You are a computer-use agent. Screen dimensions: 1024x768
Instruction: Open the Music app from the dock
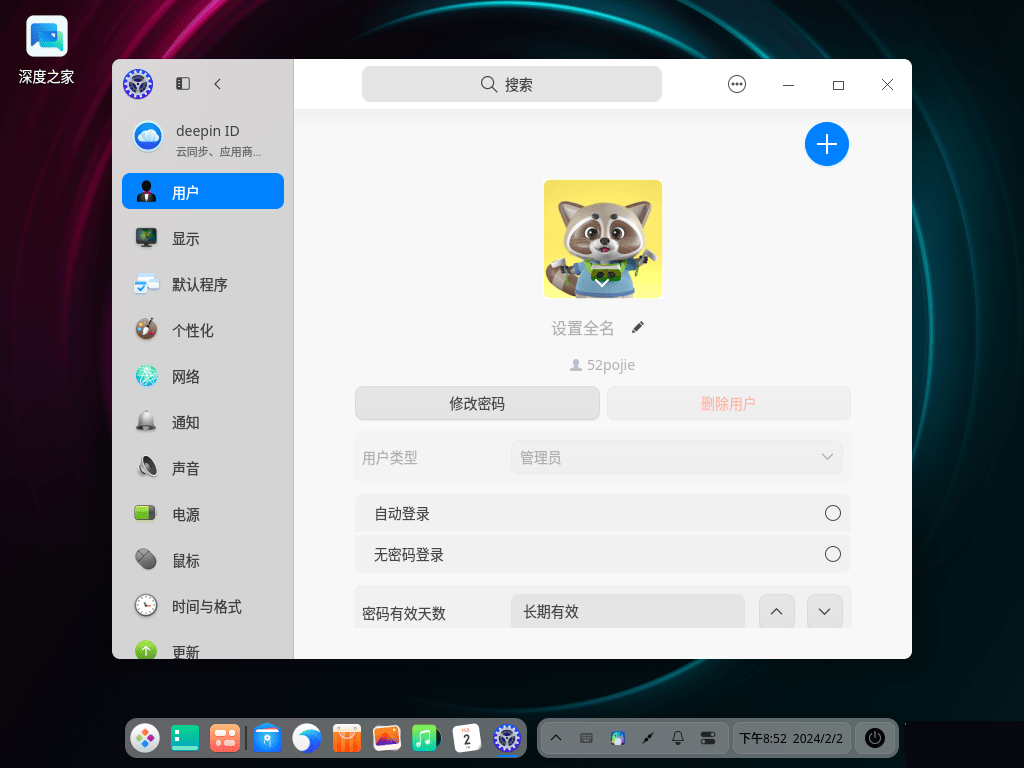pyautogui.click(x=426, y=738)
